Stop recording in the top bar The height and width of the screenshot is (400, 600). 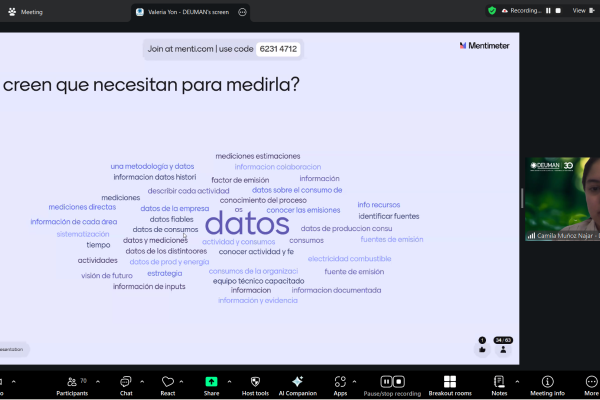558,11
